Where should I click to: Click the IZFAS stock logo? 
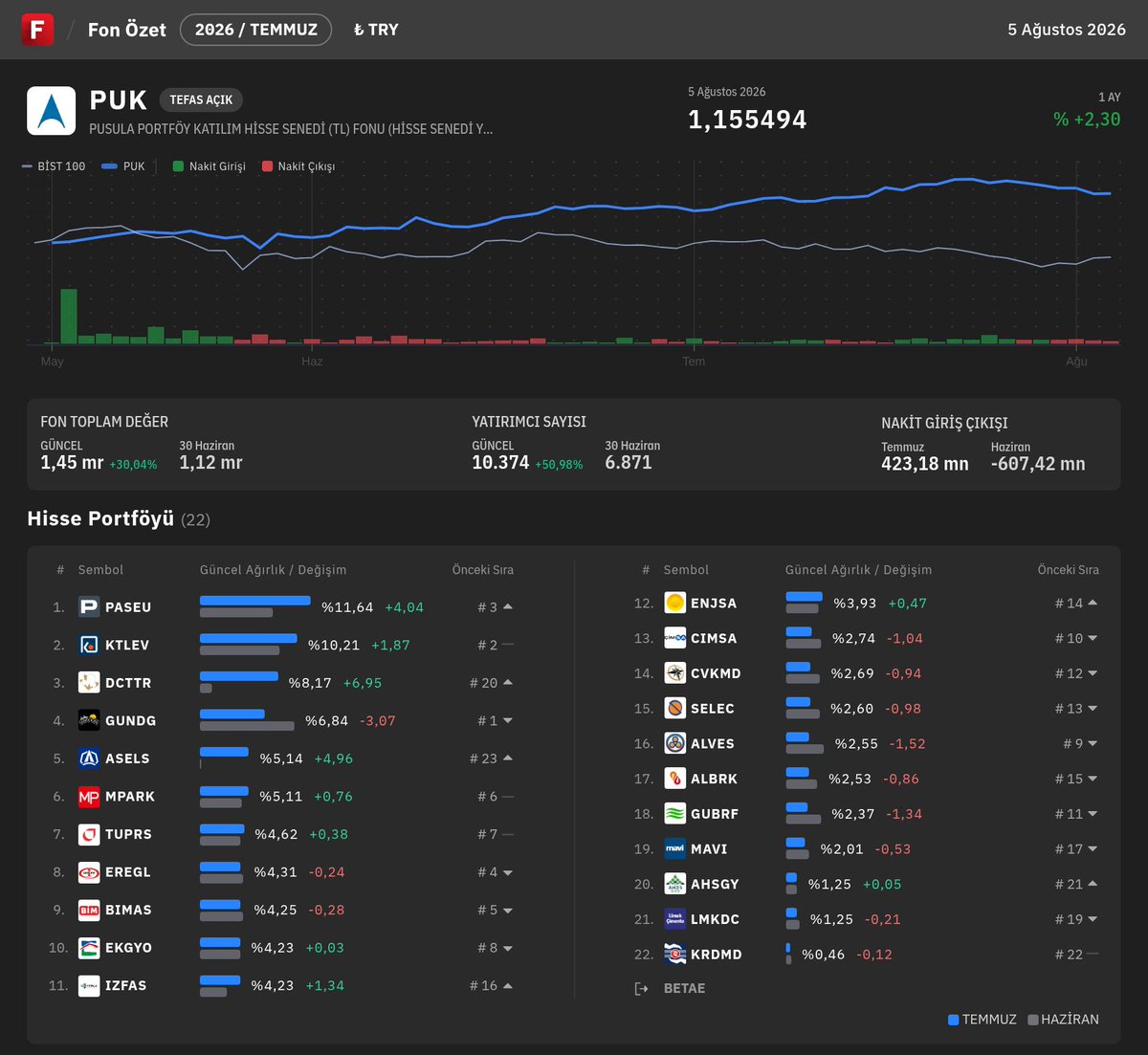tap(89, 985)
